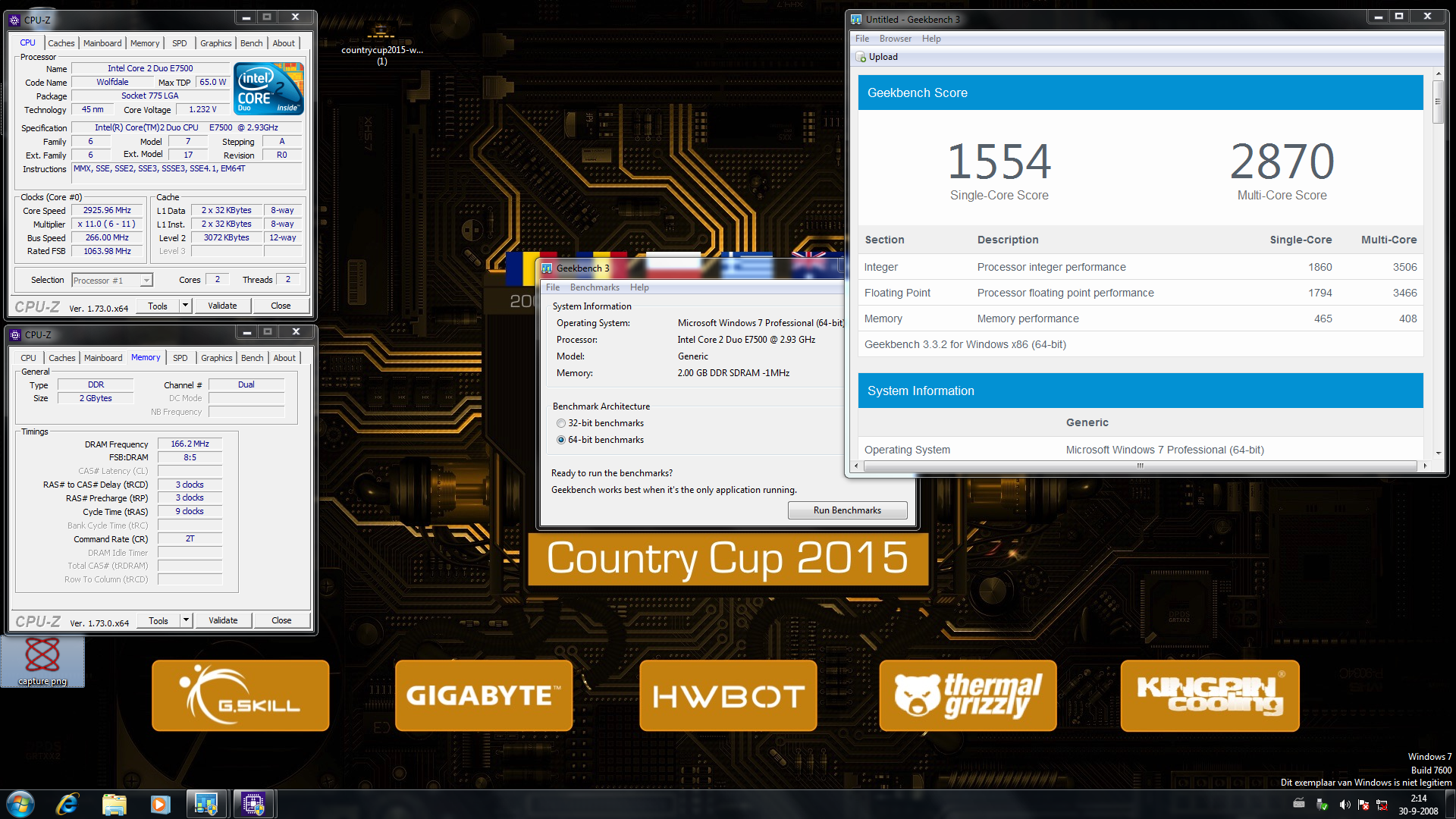Open Windows Media Player taskbar icon

[160, 804]
